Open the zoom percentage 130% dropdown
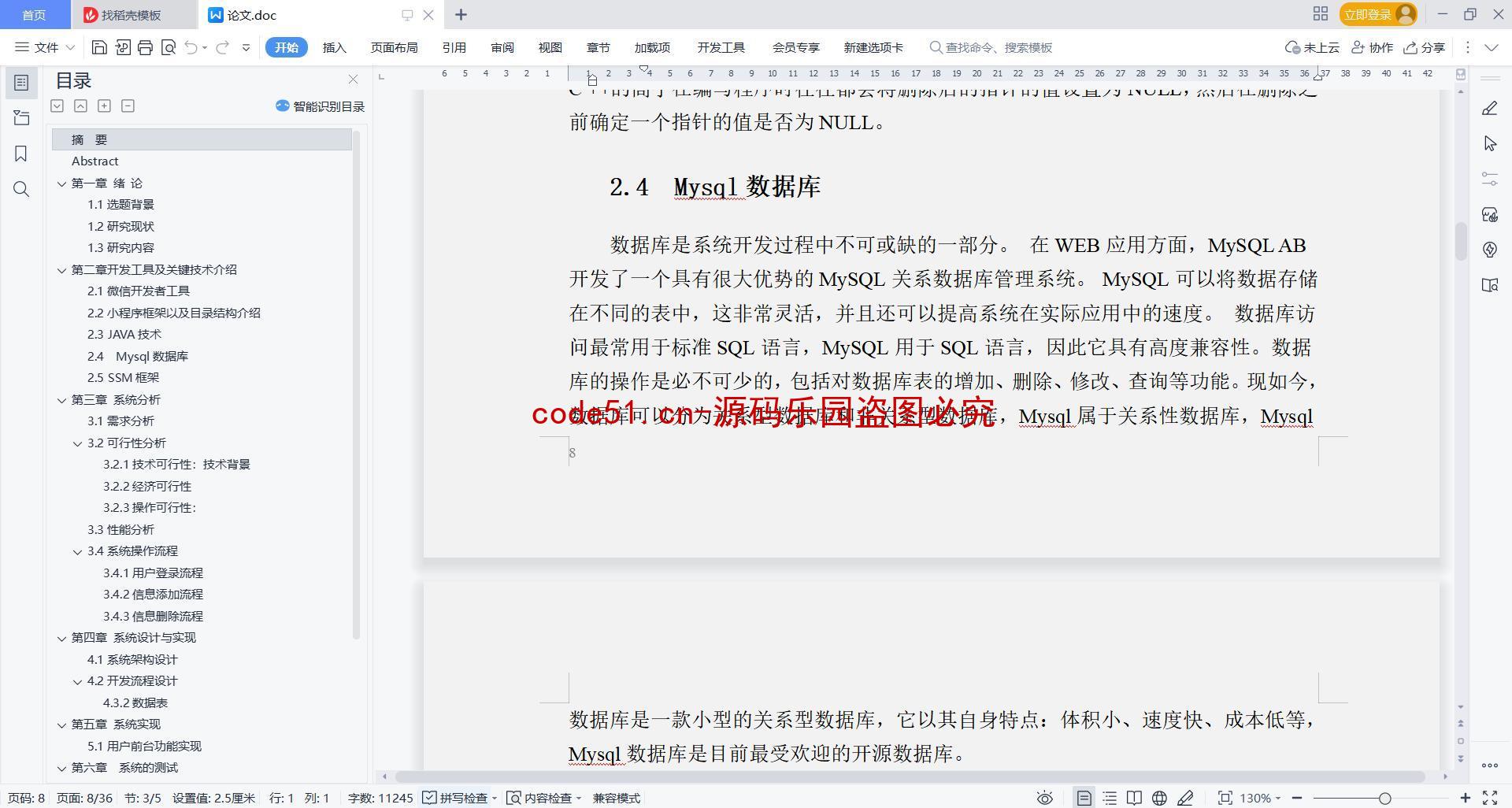The image size is (1512, 808). (1260, 798)
